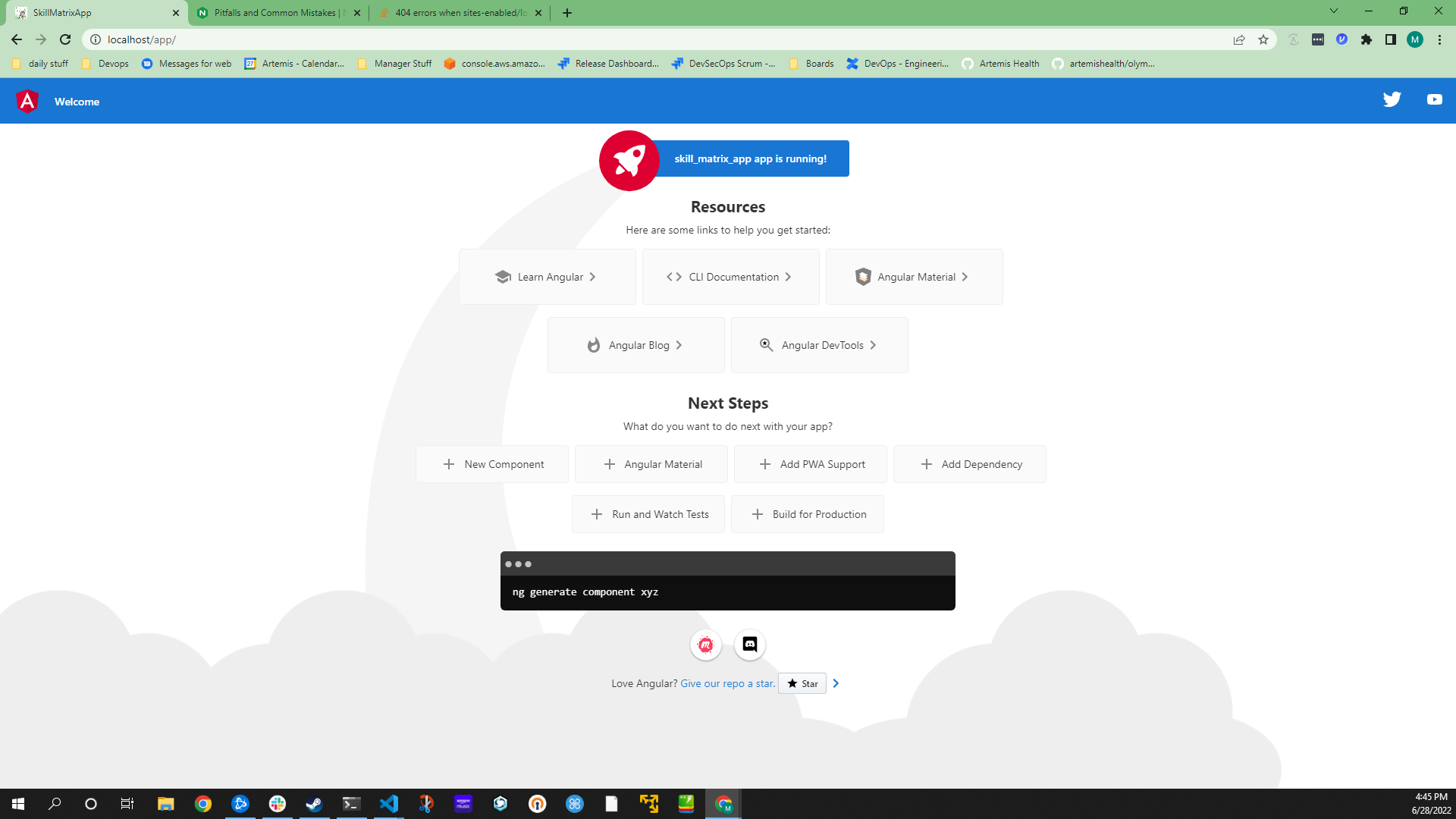The width and height of the screenshot is (1456, 819).
Task: Click the Meetup round icon
Action: pos(705,645)
